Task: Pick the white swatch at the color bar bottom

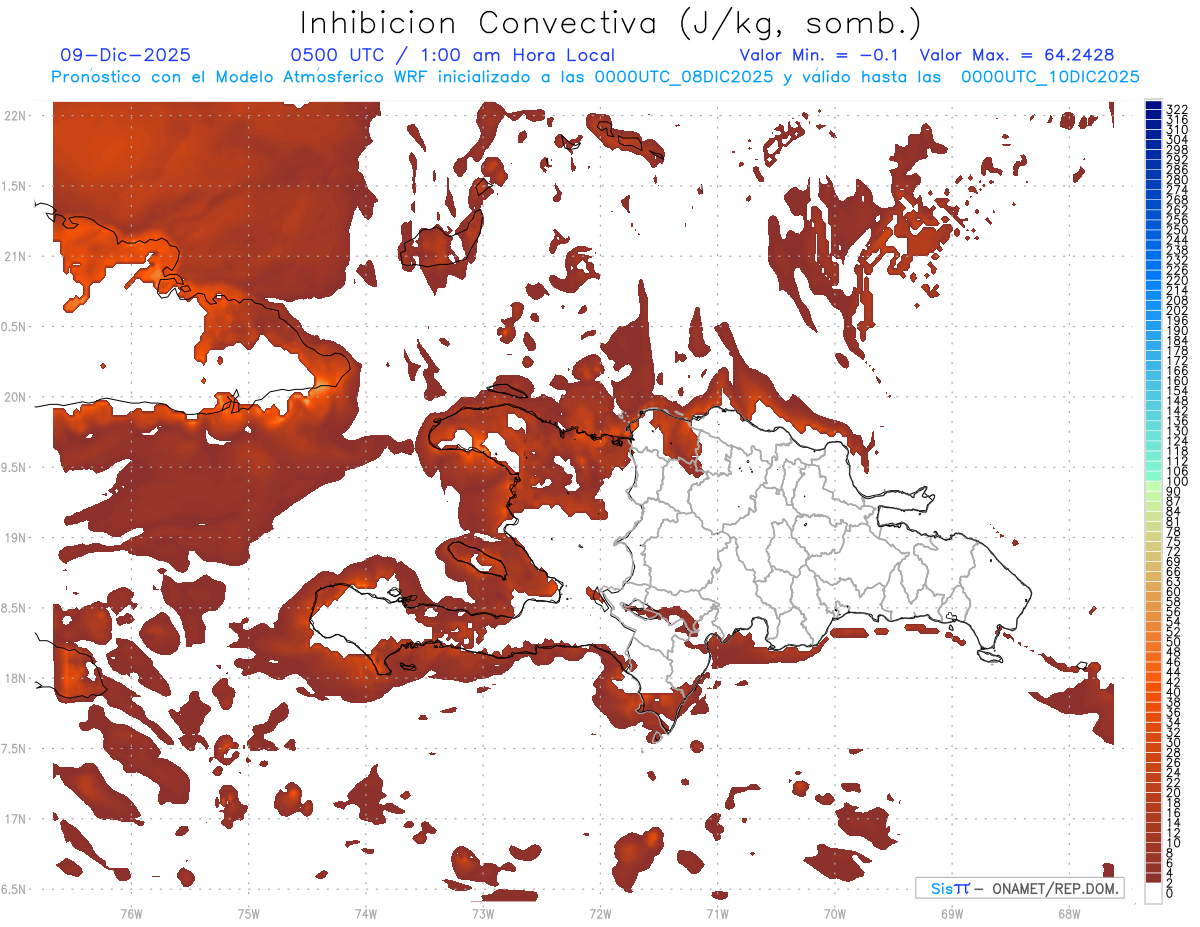Action: (1153, 895)
